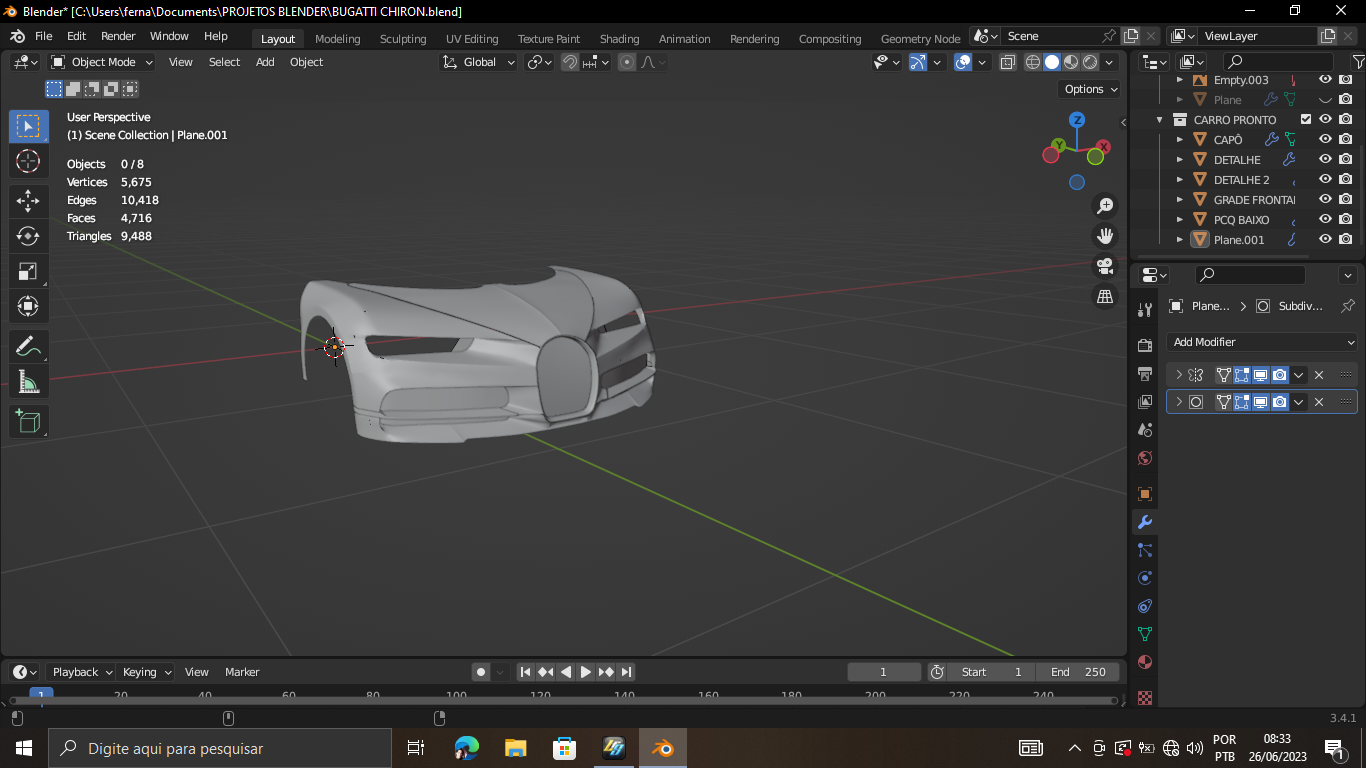Hide CAPÔ object with eye icon

pos(1325,140)
